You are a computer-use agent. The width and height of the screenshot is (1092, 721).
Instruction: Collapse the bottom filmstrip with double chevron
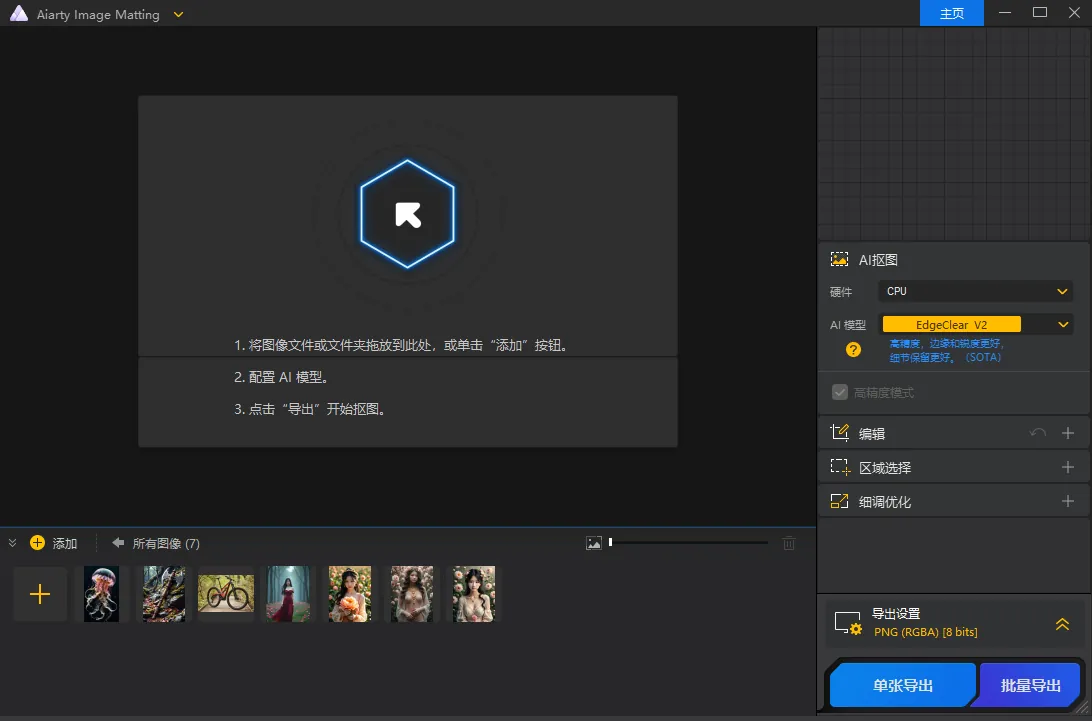point(12,543)
